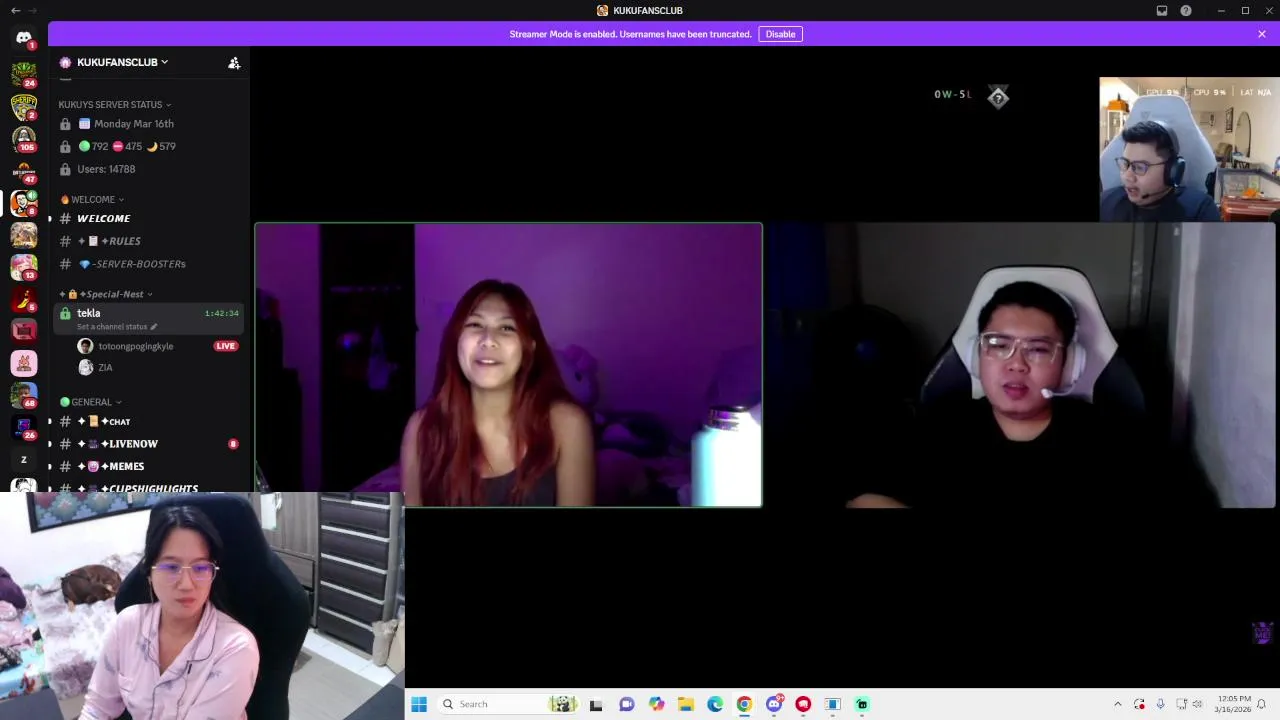Dismiss the Streamer Mode banner
Viewport: 1280px width, 720px height.
coord(1262,34)
